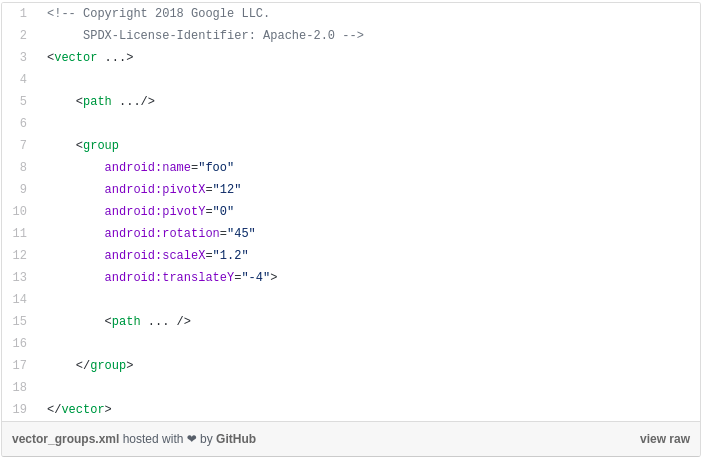Click the opening vector tag text
Viewport: 702px width, 459px height.
pyautogui.click(x=75, y=58)
